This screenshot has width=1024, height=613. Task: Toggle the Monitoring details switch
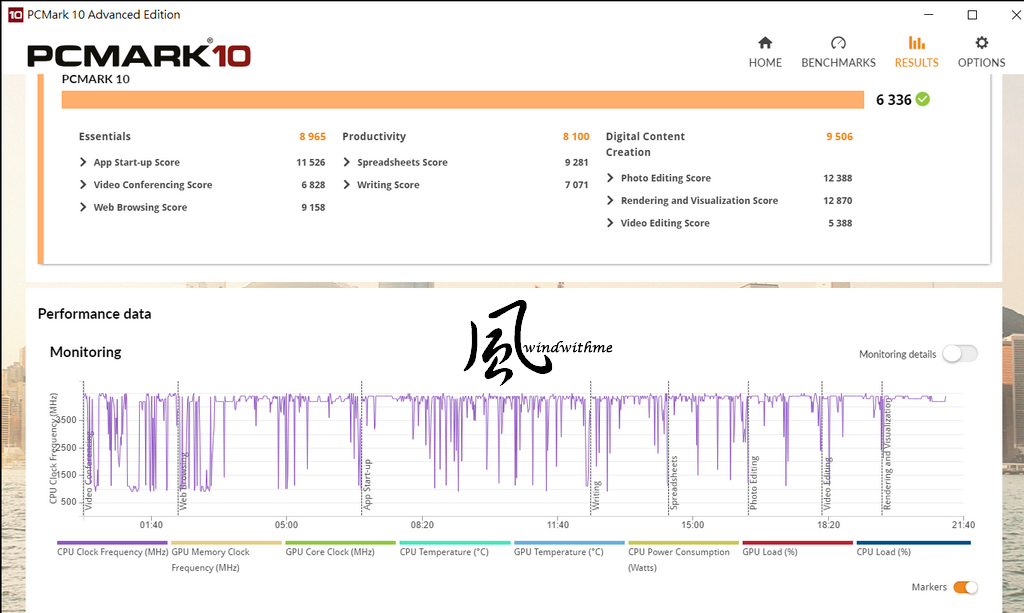pyautogui.click(x=959, y=354)
